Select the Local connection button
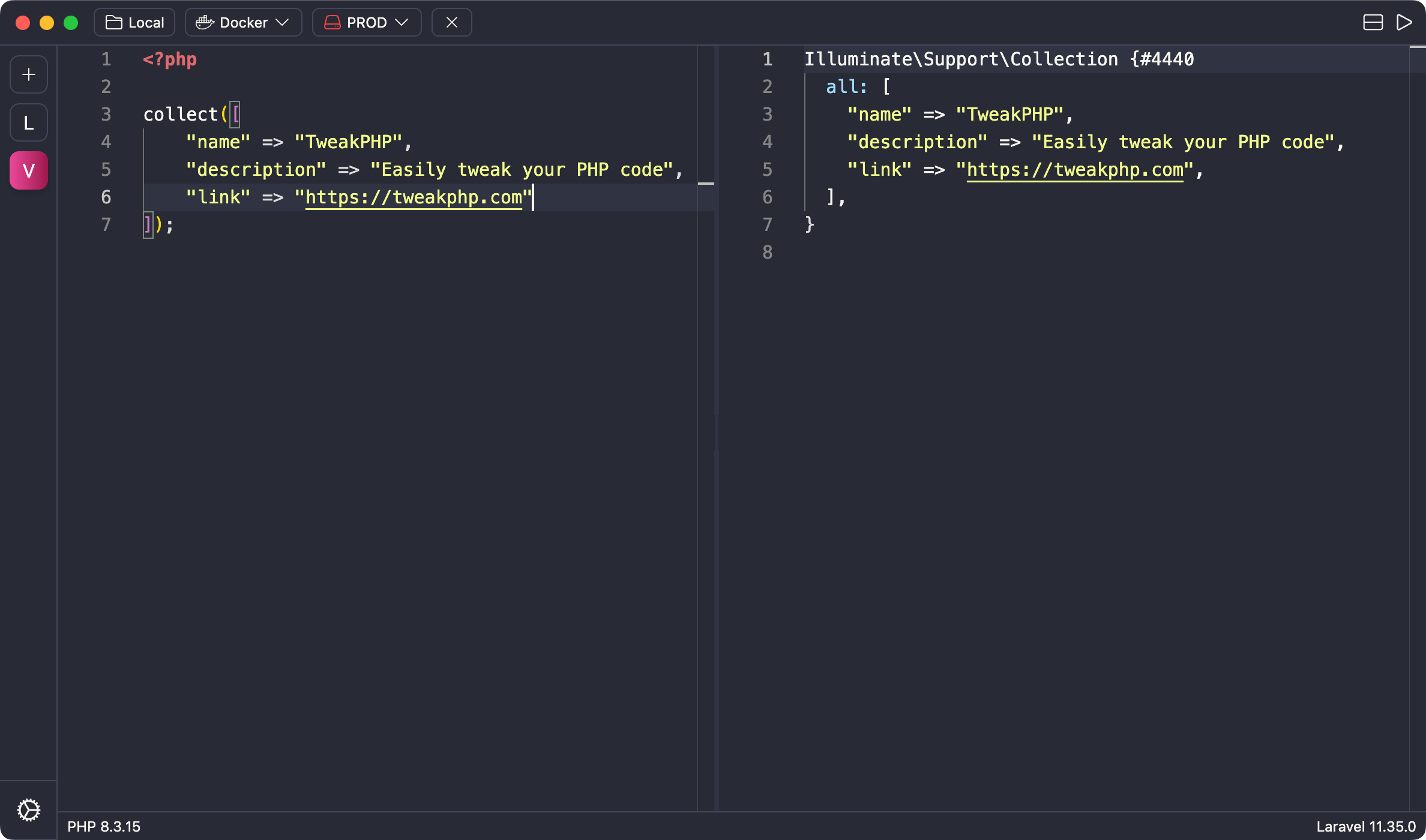This screenshot has width=1426, height=840. click(134, 22)
